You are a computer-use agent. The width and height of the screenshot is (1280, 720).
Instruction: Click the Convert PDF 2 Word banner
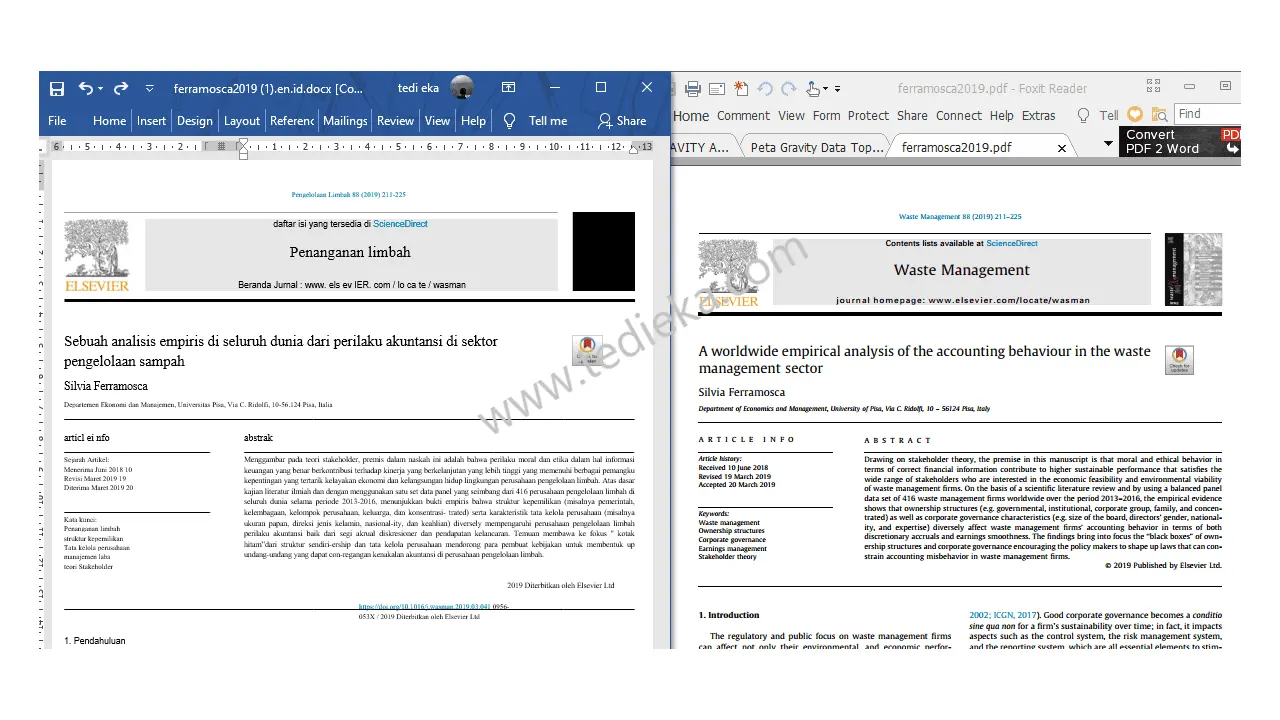click(1180, 142)
